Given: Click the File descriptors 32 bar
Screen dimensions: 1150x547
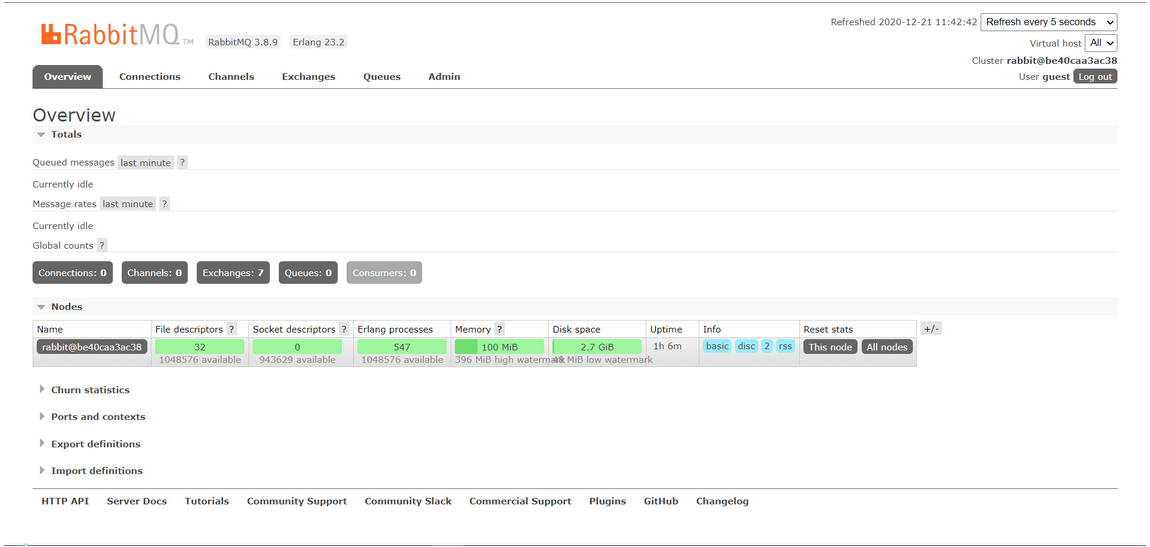Looking at the screenshot, I should [x=199, y=347].
